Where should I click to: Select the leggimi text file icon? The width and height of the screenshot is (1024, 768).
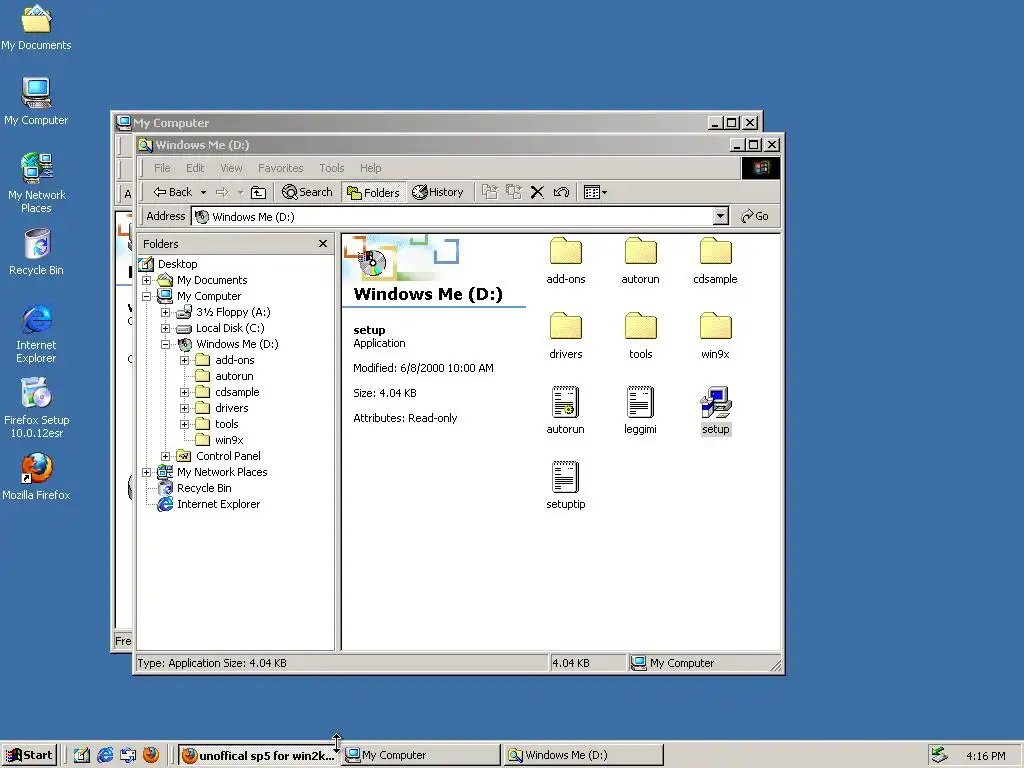click(x=640, y=402)
